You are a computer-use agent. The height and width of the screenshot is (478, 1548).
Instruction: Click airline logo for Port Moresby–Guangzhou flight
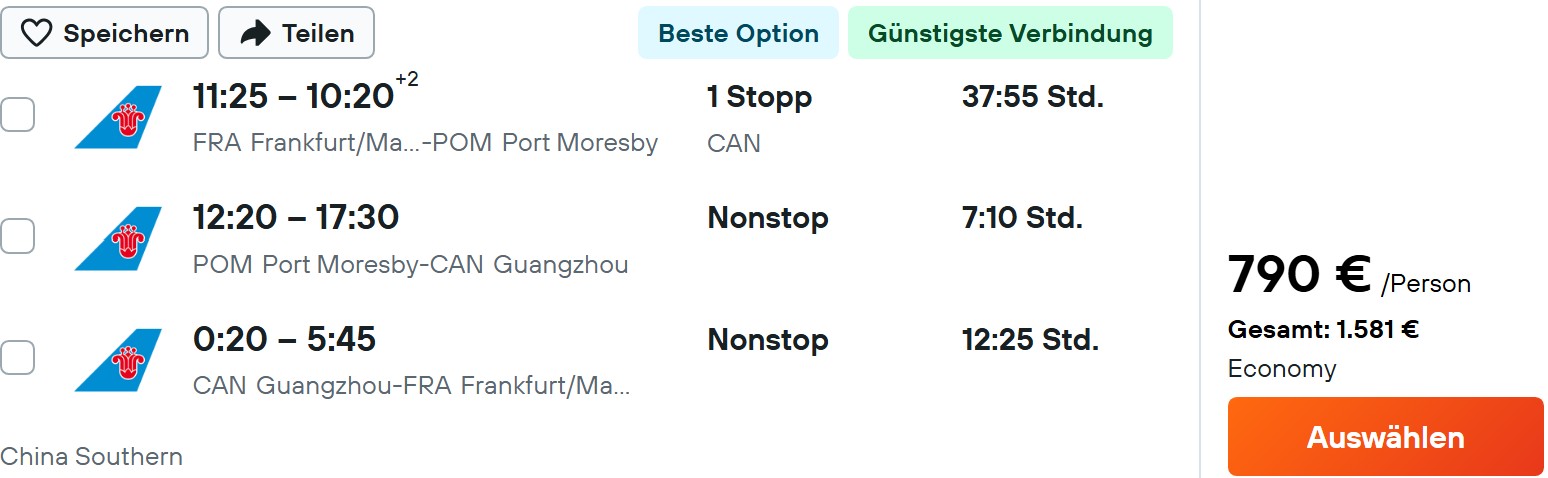[x=118, y=239]
